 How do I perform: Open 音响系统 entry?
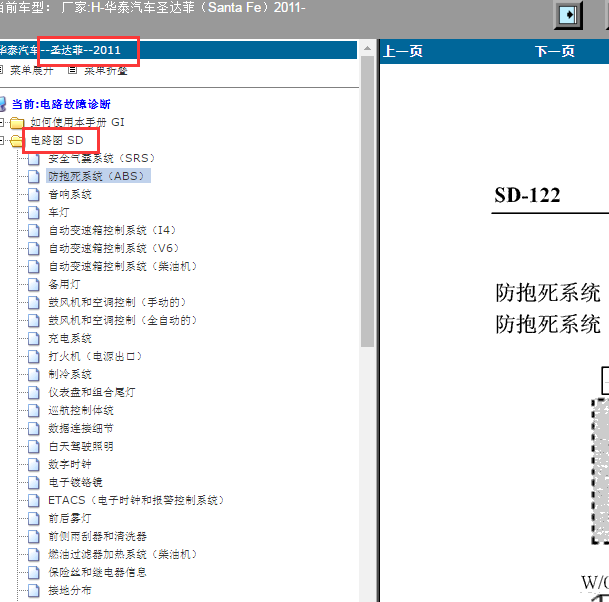[x=70, y=194]
